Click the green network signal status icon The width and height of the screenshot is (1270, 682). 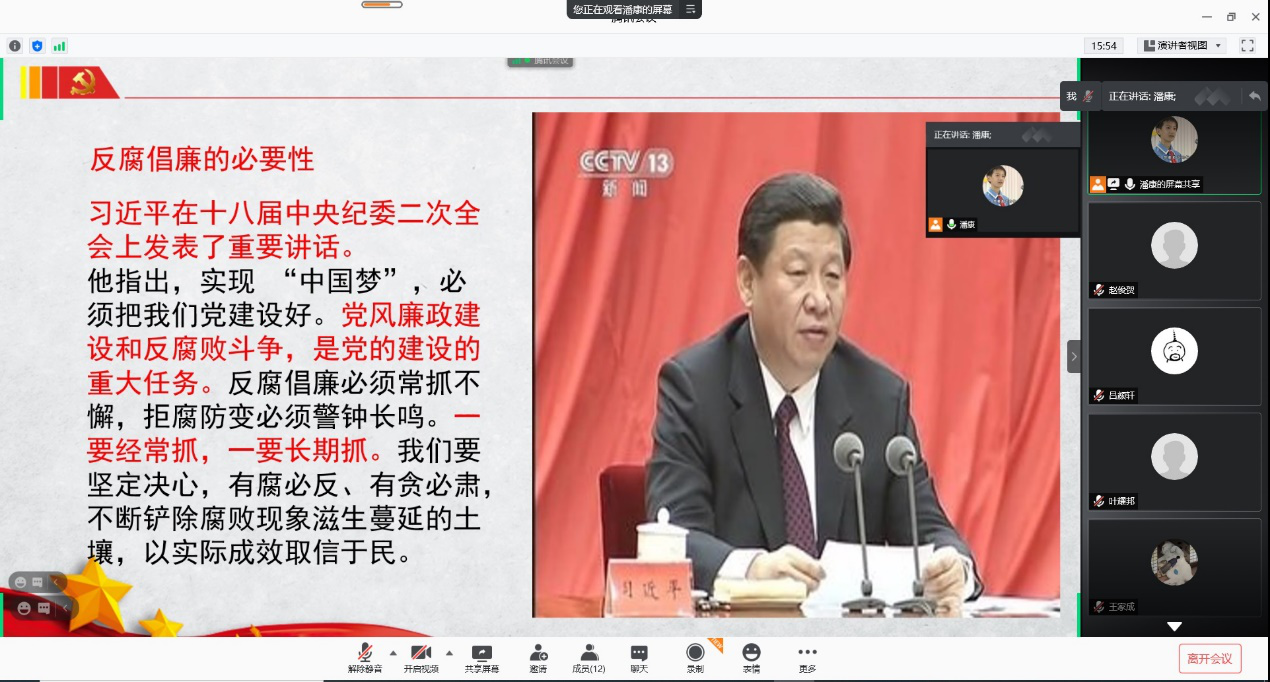pos(60,46)
